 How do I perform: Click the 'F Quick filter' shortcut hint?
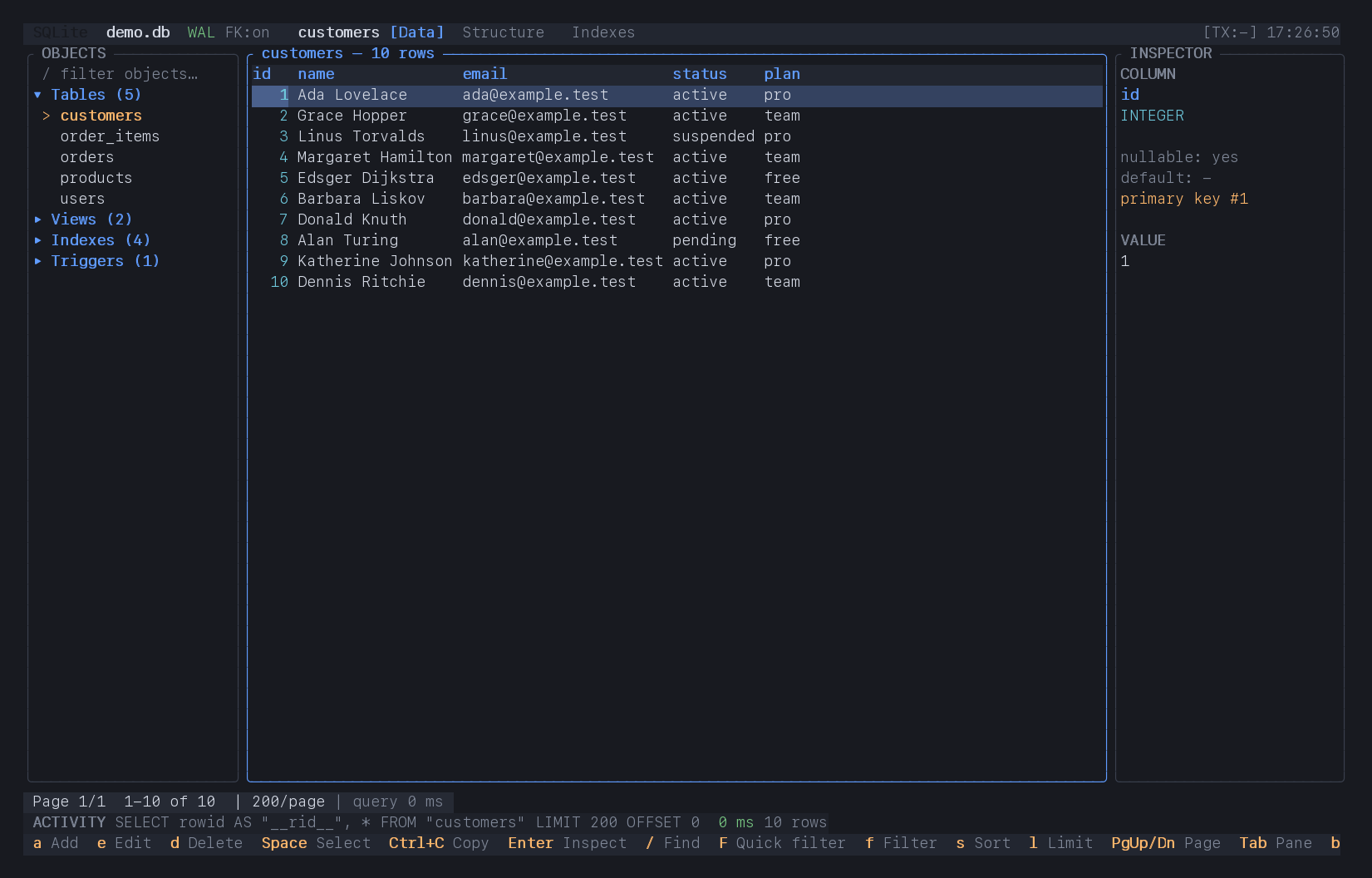[x=782, y=843]
